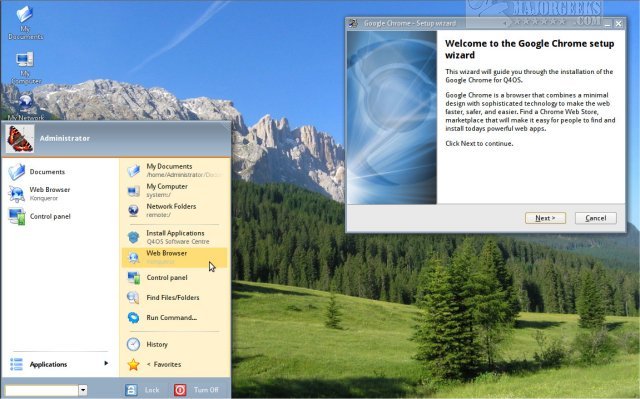The image size is (640, 399).
Task: Click Install Applications shield icon
Action: [x=133, y=237]
